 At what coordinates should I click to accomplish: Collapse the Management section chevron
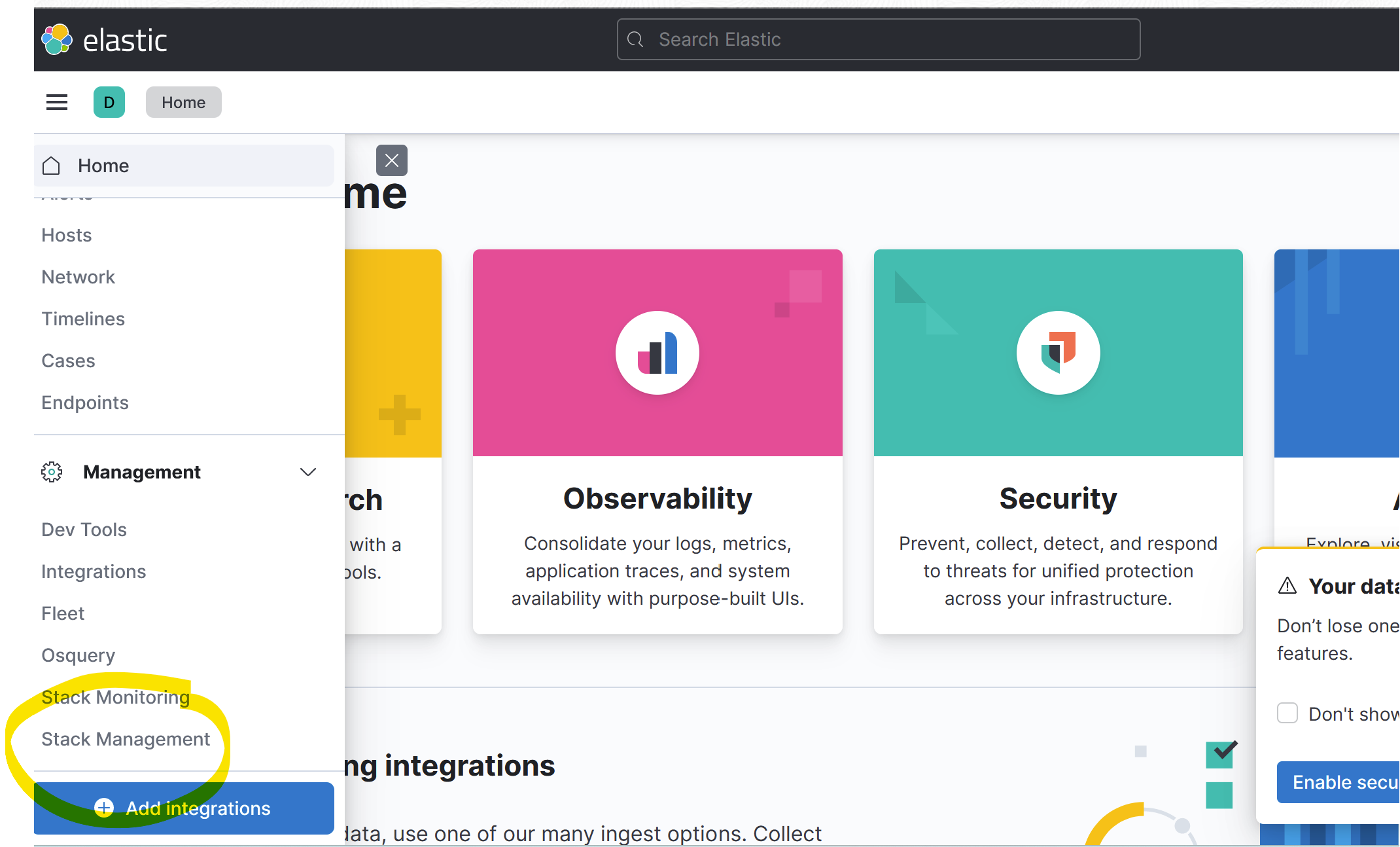(307, 472)
